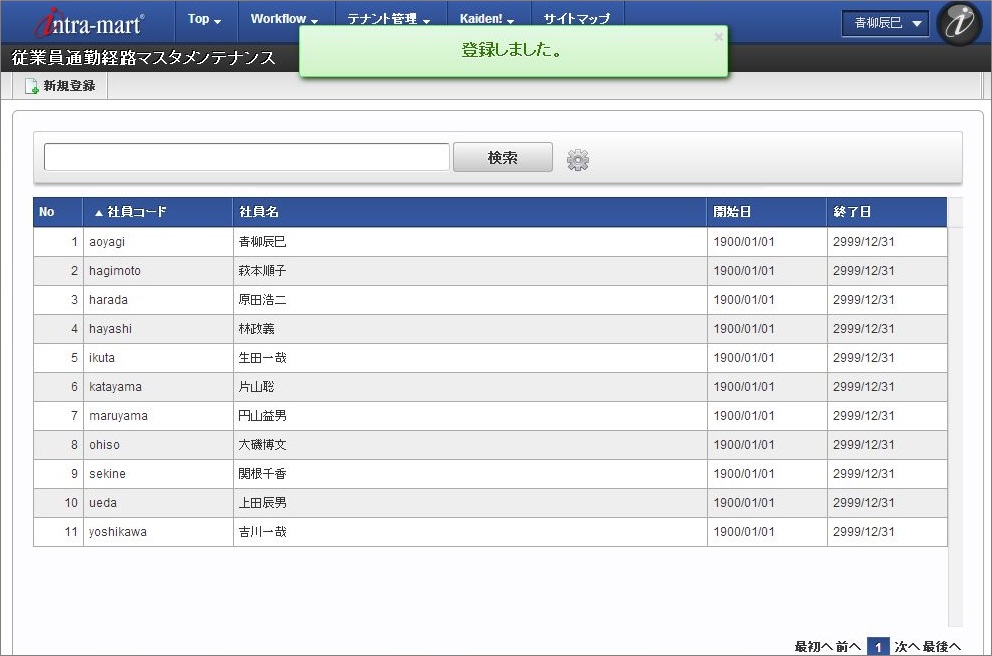The width and height of the screenshot is (992, 656).
Task: Go to previous page via 前へ
Action: click(848, 647)
